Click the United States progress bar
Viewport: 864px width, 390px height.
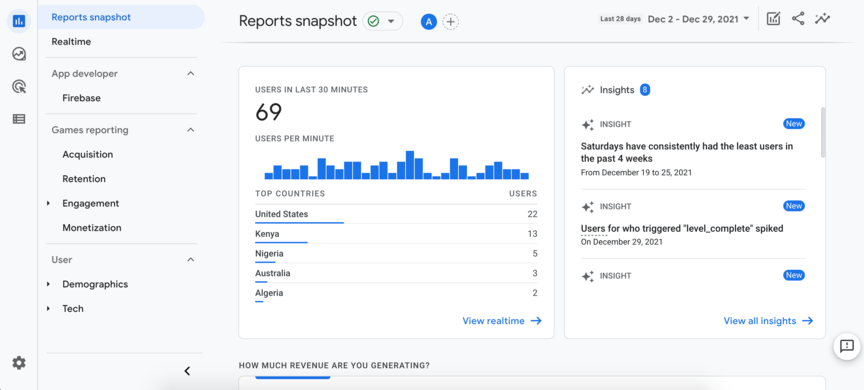[299, 223]
